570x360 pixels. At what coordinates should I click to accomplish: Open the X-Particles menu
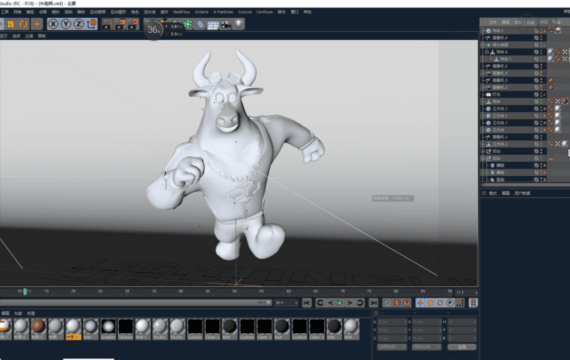pyautogui.click(x=223, y=12)
